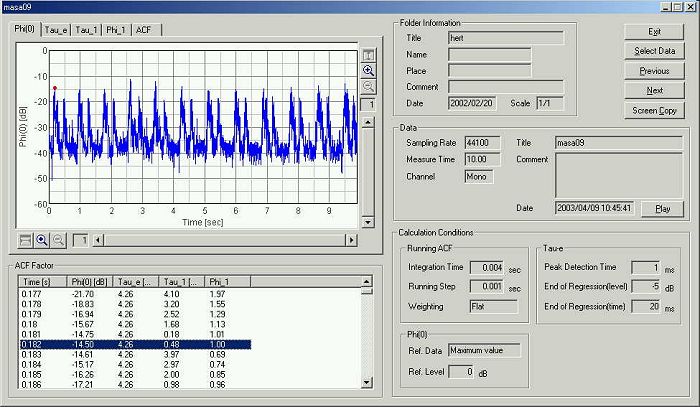Click the red marker point on the graph
Image resolution: width=700 pixels, height=407 pixels.
pyautogui.click(x=55, y=88)
